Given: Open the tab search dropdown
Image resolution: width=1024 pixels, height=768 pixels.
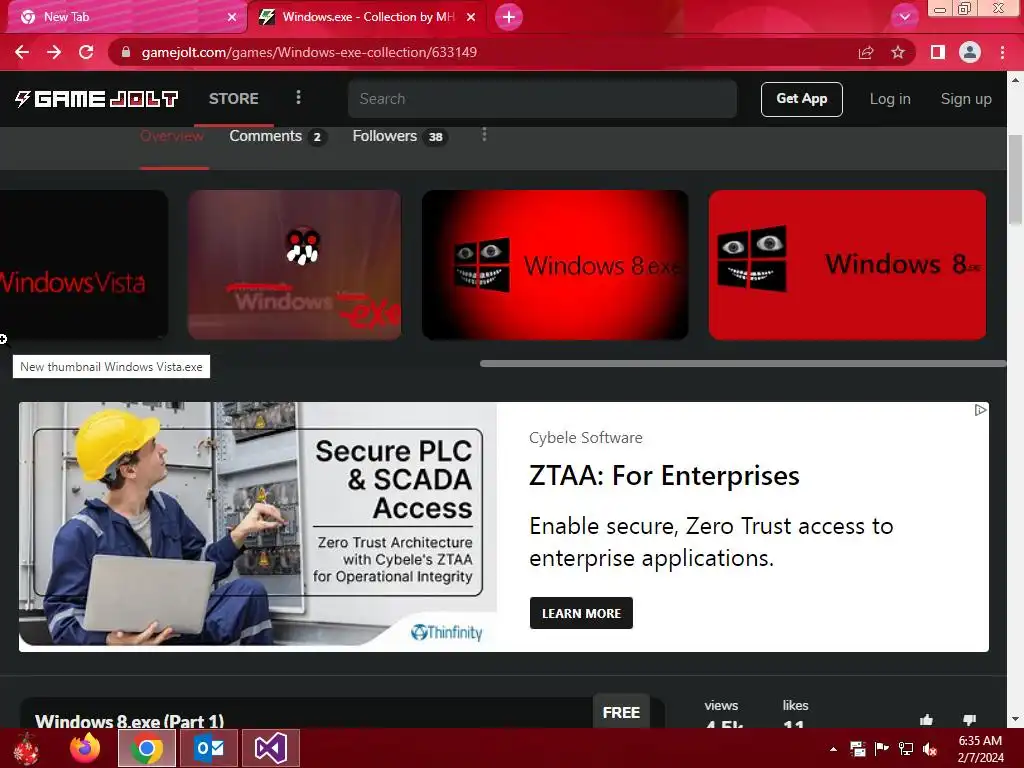Looking at the screenshot, I should click(905, 17).
